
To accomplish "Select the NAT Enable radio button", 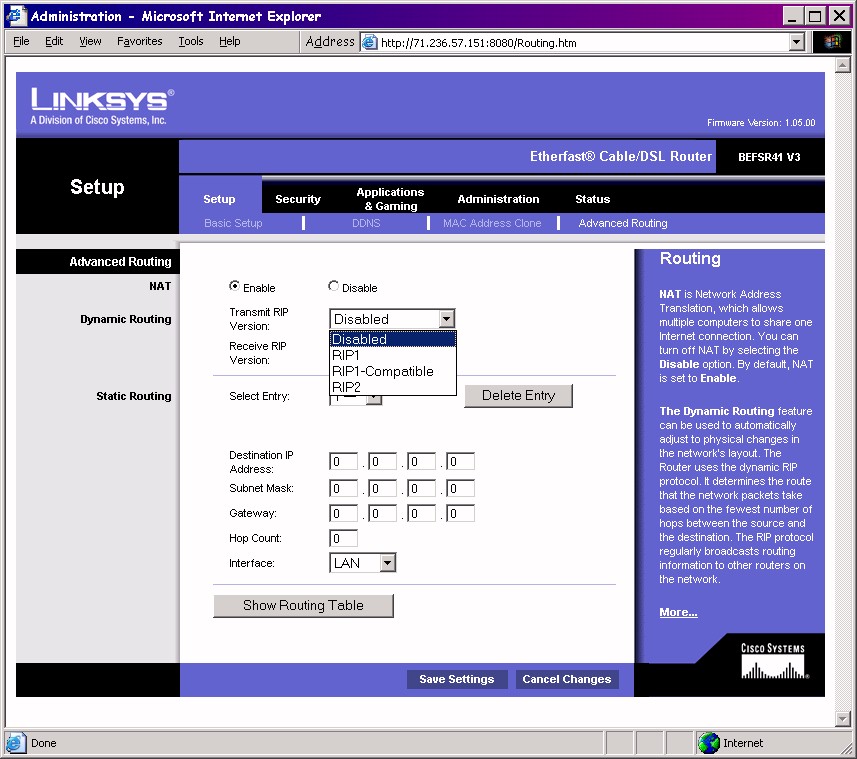I will tap(235, 286).
